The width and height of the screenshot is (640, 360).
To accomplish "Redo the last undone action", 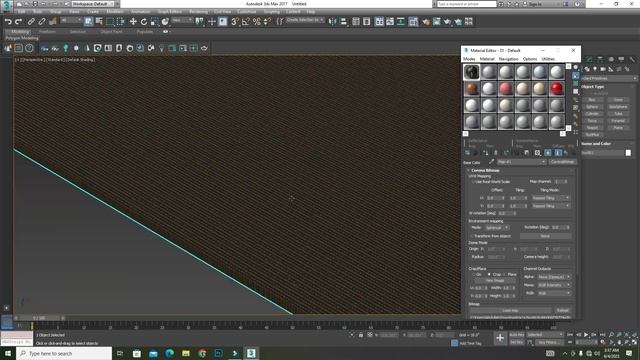I will [18, 22].
